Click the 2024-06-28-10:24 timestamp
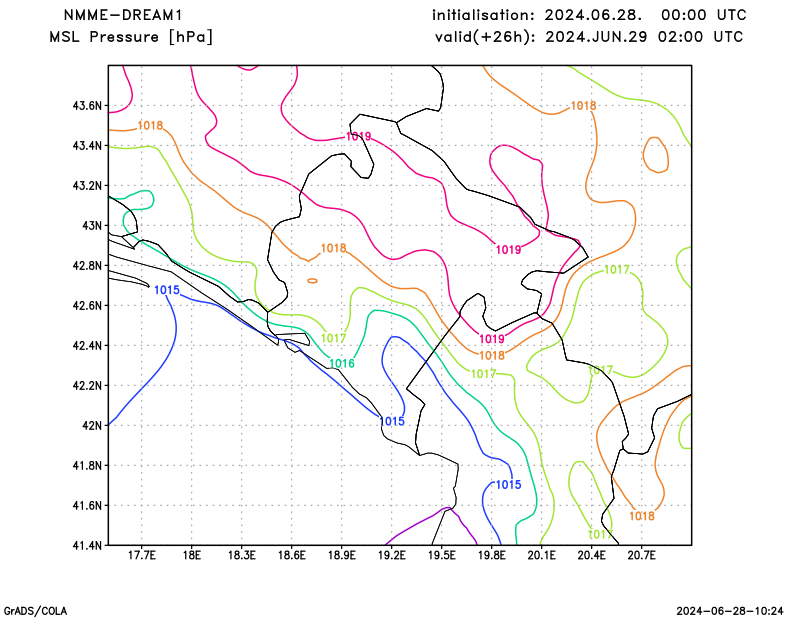 (730, 611)
